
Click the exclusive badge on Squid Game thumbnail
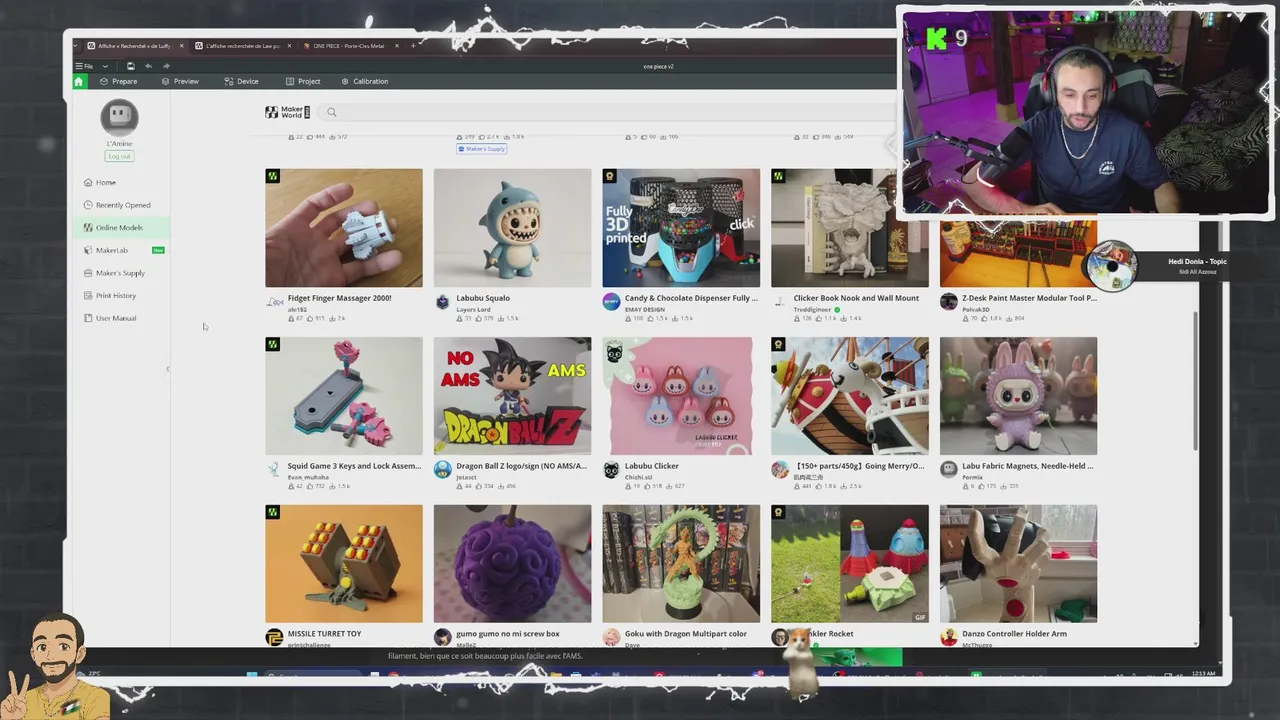tap(272, 344)
